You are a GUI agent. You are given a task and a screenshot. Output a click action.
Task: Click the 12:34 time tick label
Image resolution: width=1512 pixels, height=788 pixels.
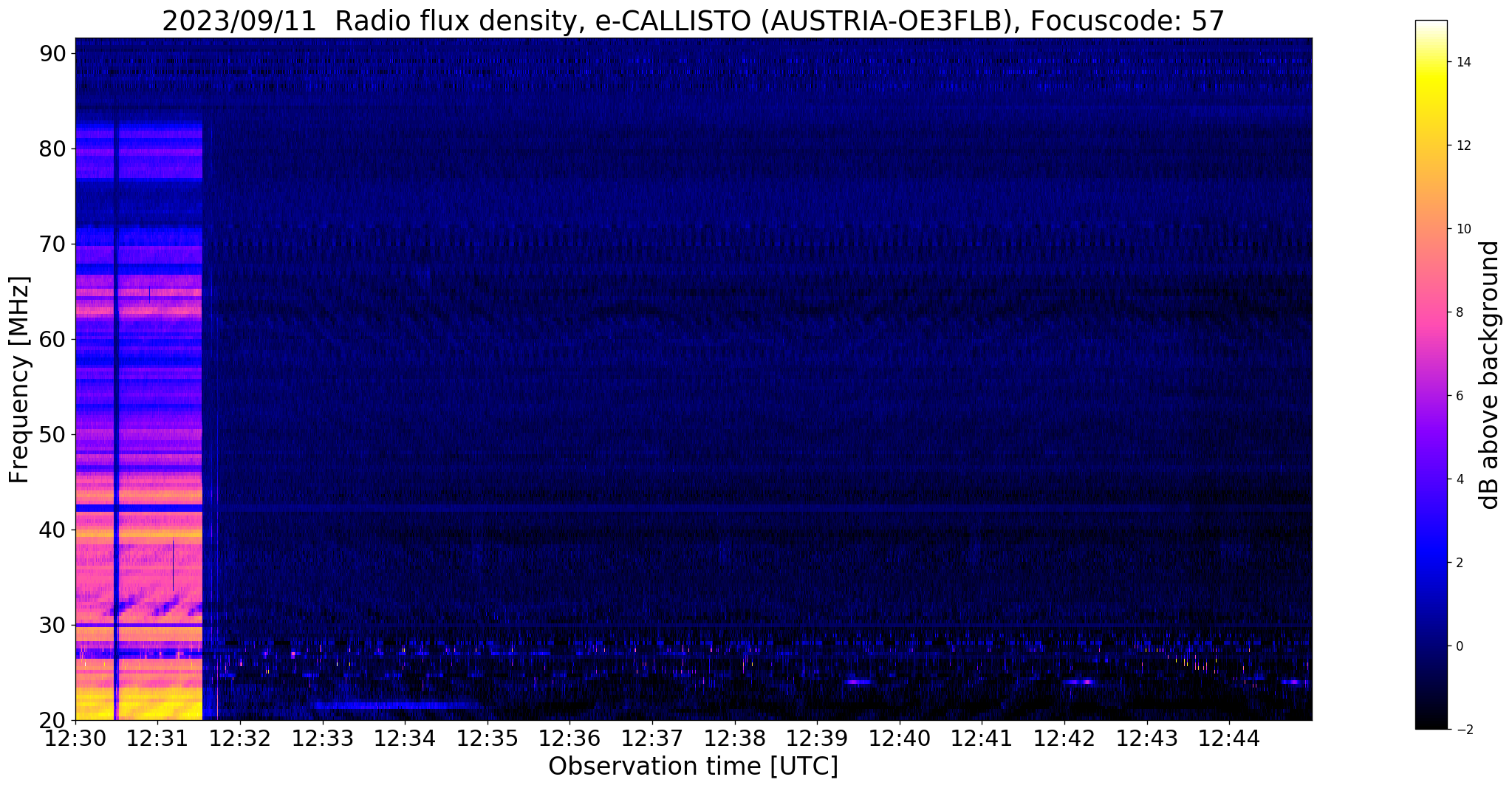(x=405, y=738)
